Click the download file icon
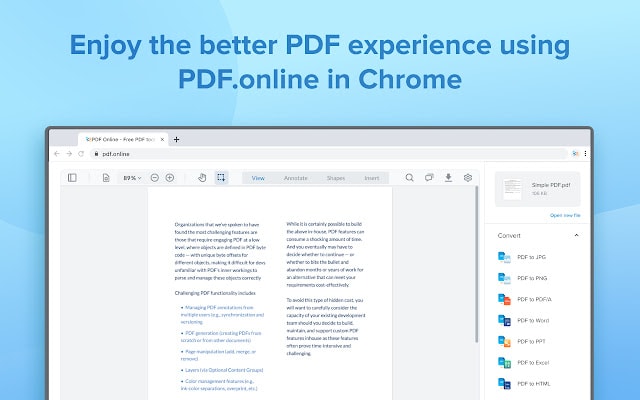The width and height of the screenshot is (640, 400). [448, 178]
